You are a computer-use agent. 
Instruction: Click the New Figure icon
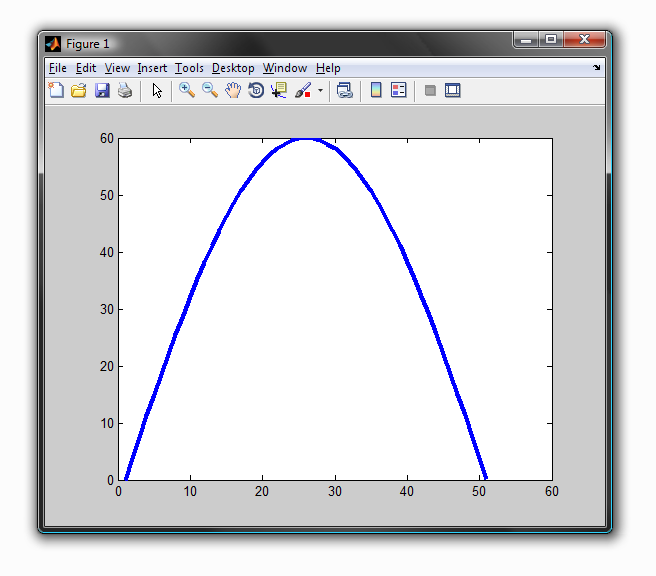pos(56,91)
